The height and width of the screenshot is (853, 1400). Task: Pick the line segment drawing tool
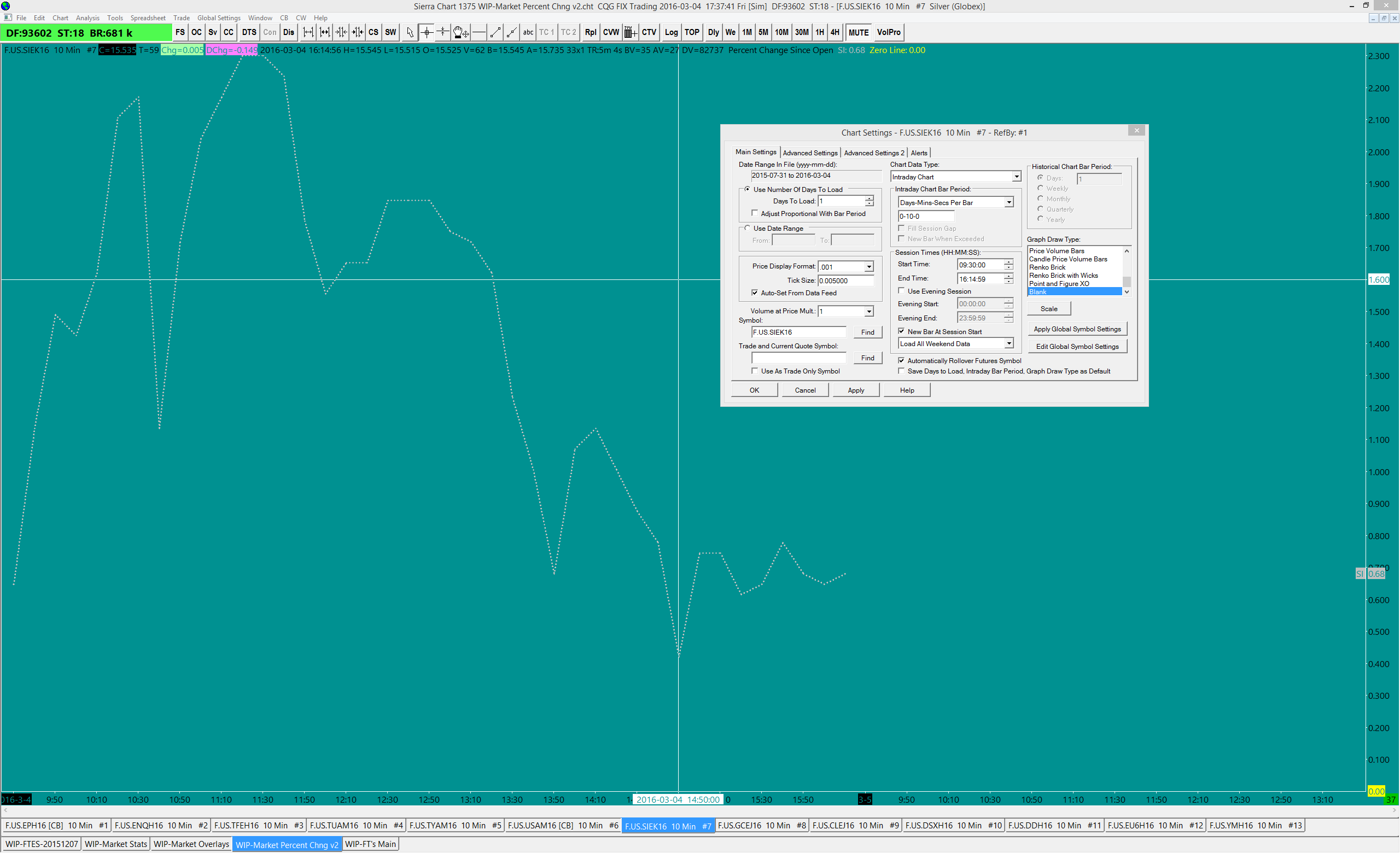coord(495,32)
